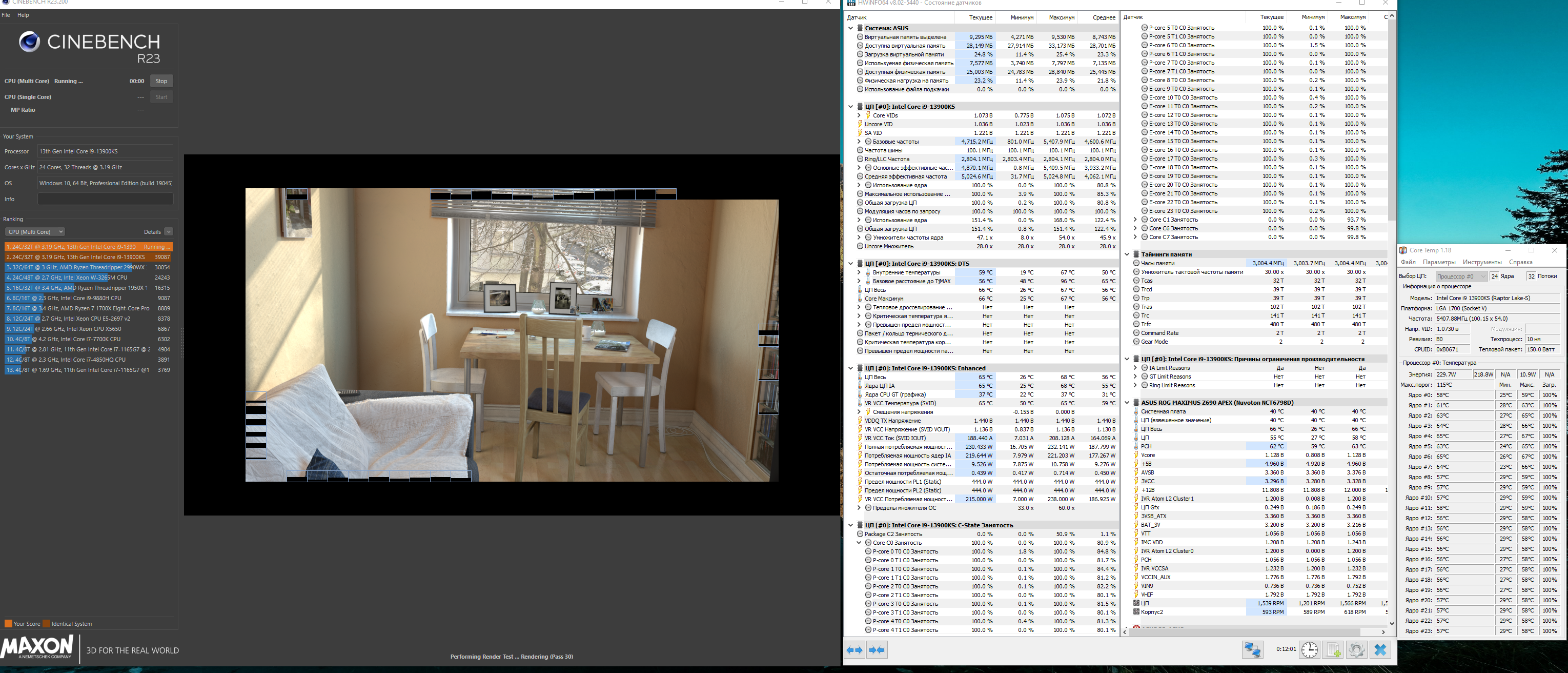The width and height of the screenshot is (1568, 673).
Task: Toggle ranking Details dropdown button
Action: tap(169, 232)
